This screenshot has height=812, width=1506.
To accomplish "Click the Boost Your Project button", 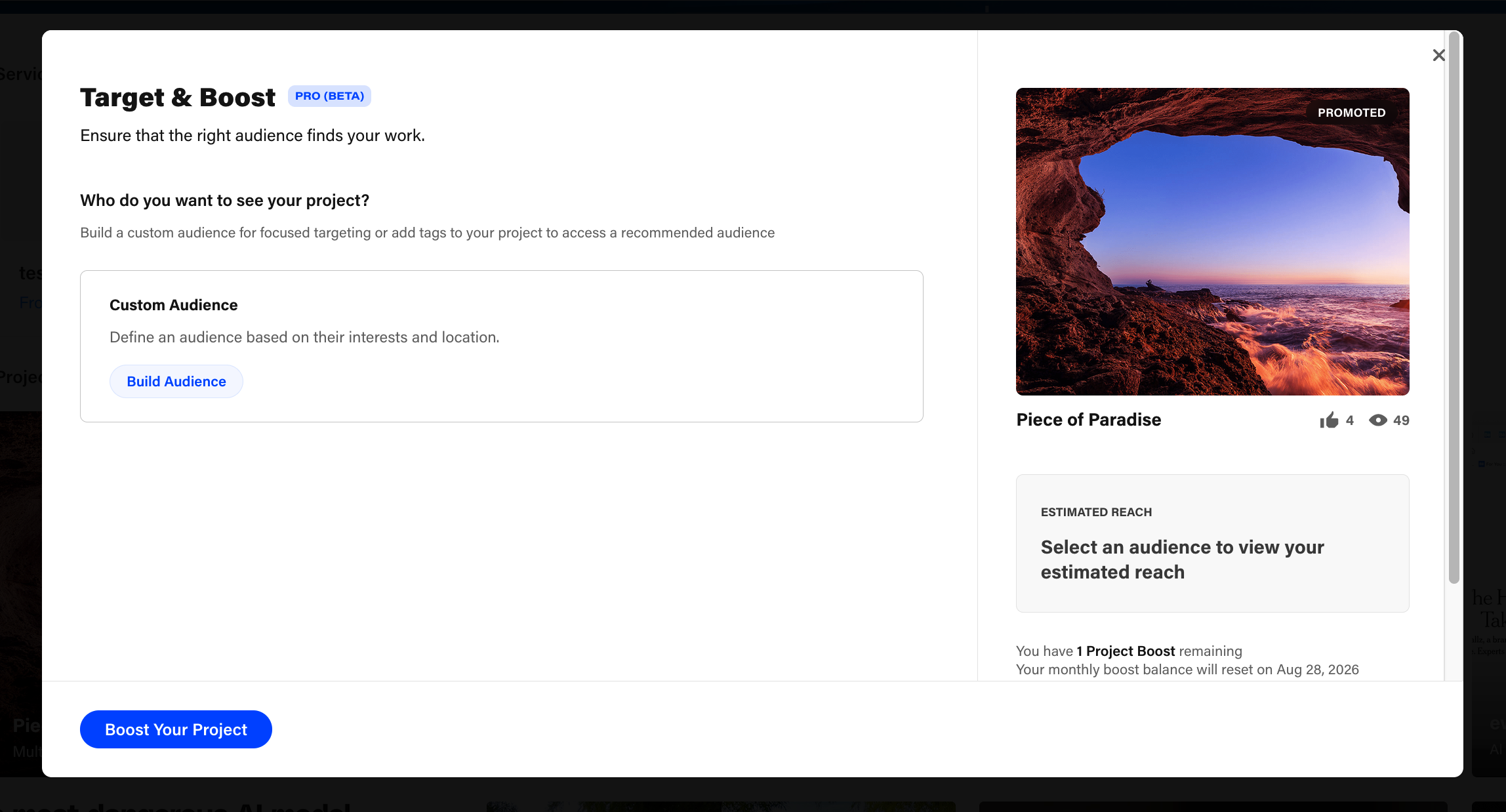I will 176,729.
